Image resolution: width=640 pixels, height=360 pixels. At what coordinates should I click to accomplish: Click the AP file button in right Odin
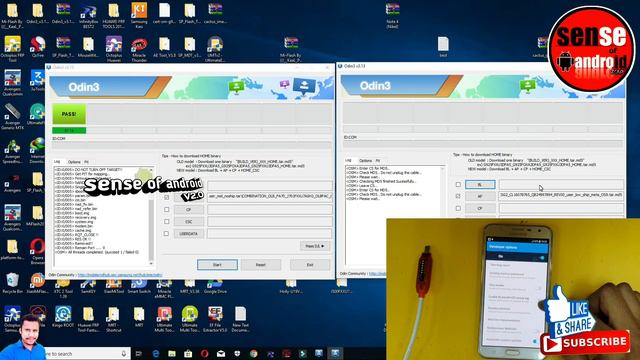point(480,196)
